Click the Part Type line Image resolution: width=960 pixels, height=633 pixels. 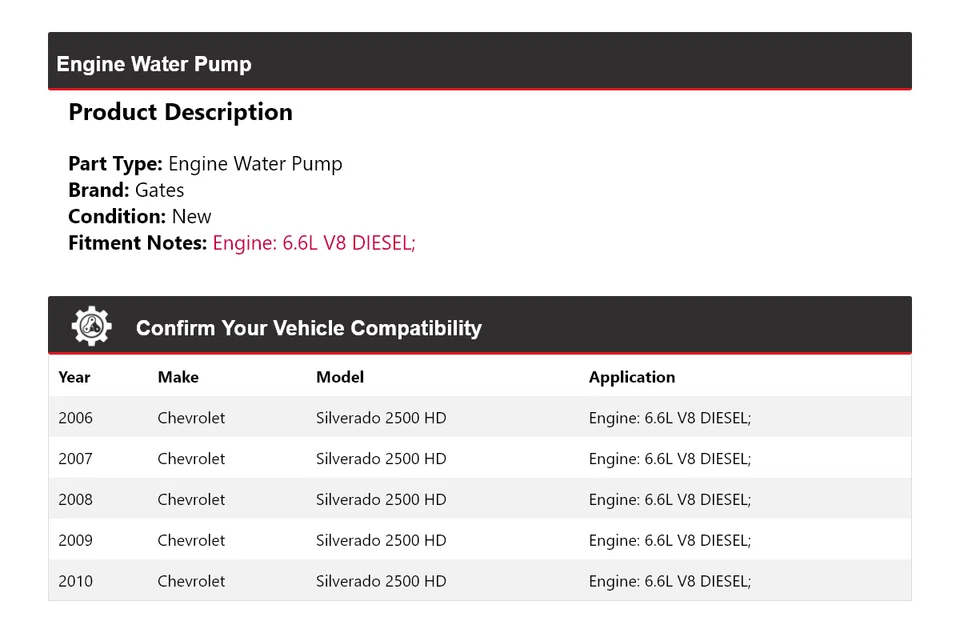(x=205, y=164)
